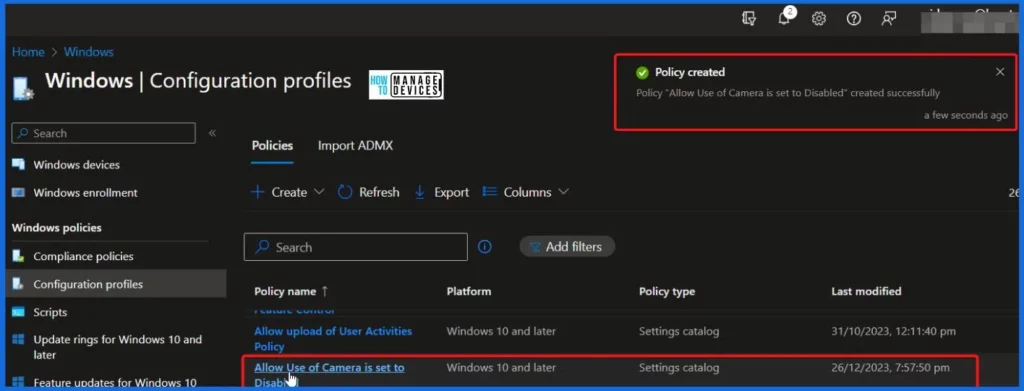Open the Settings gear icon
The width and height of the screenshot is (1024, 391).
(819, 18)
